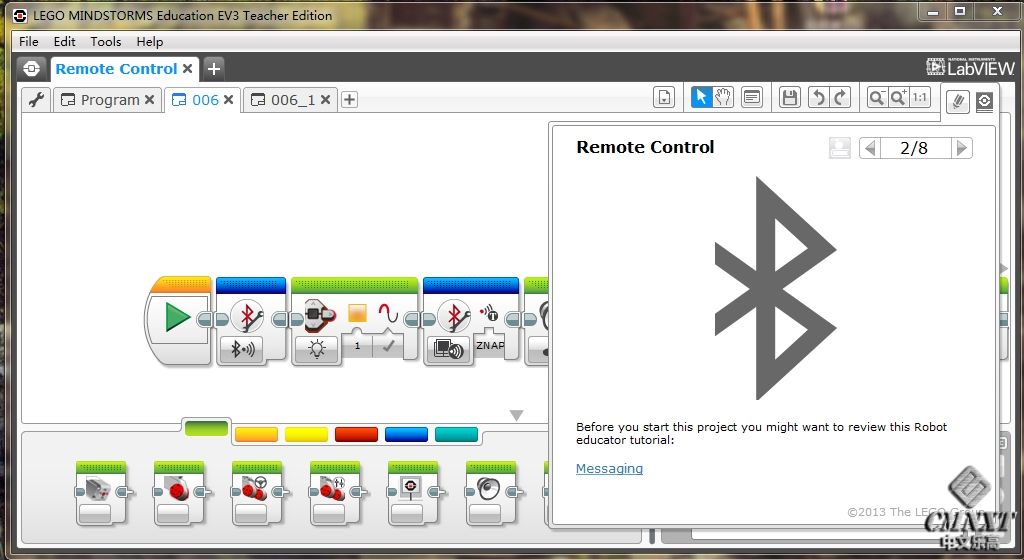The image size is (1024, 560).
Task: Toggle the content panel icon
Action: point(984,101)
